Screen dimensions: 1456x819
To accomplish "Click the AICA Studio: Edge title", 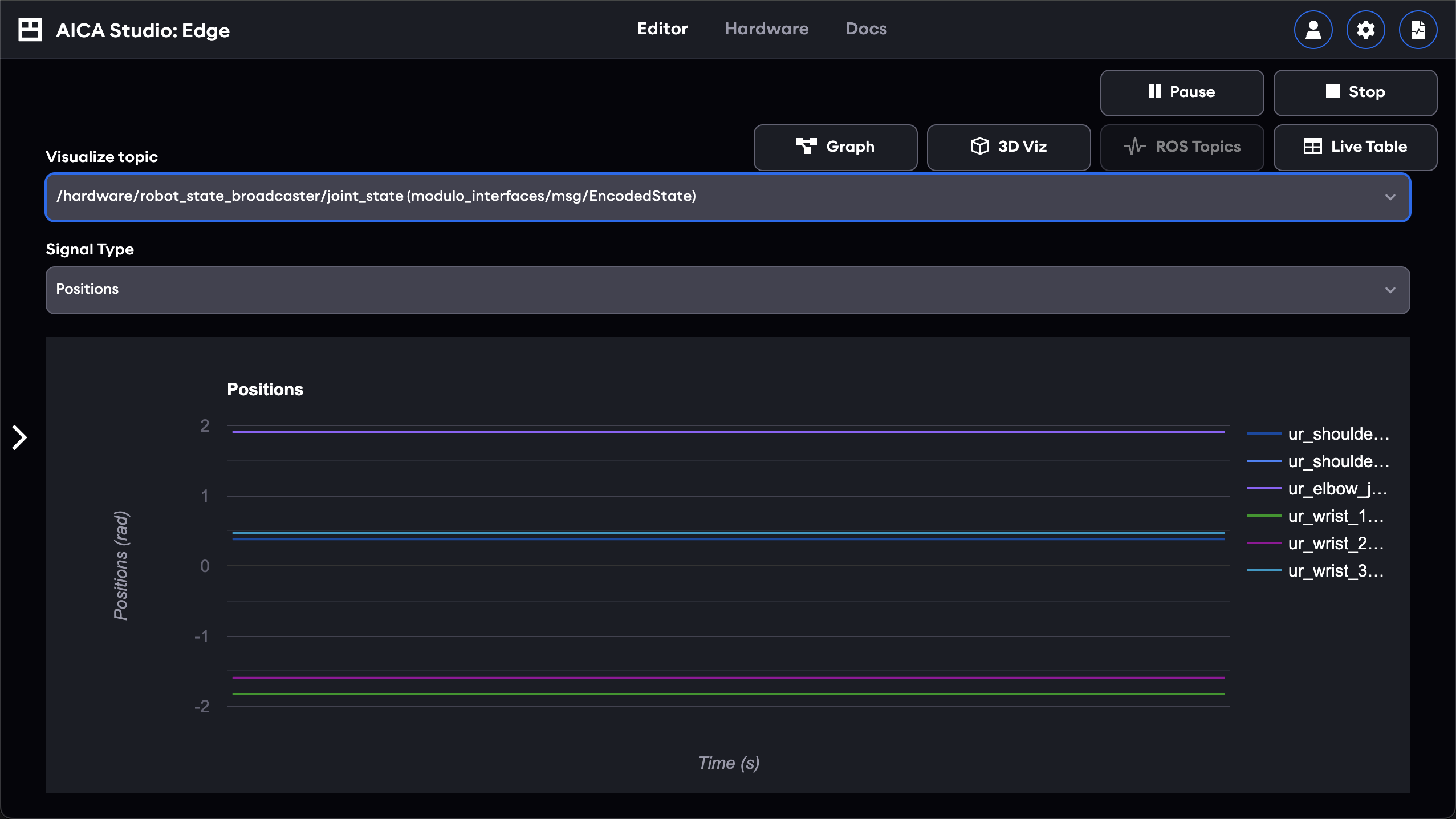I will point(143,30).
